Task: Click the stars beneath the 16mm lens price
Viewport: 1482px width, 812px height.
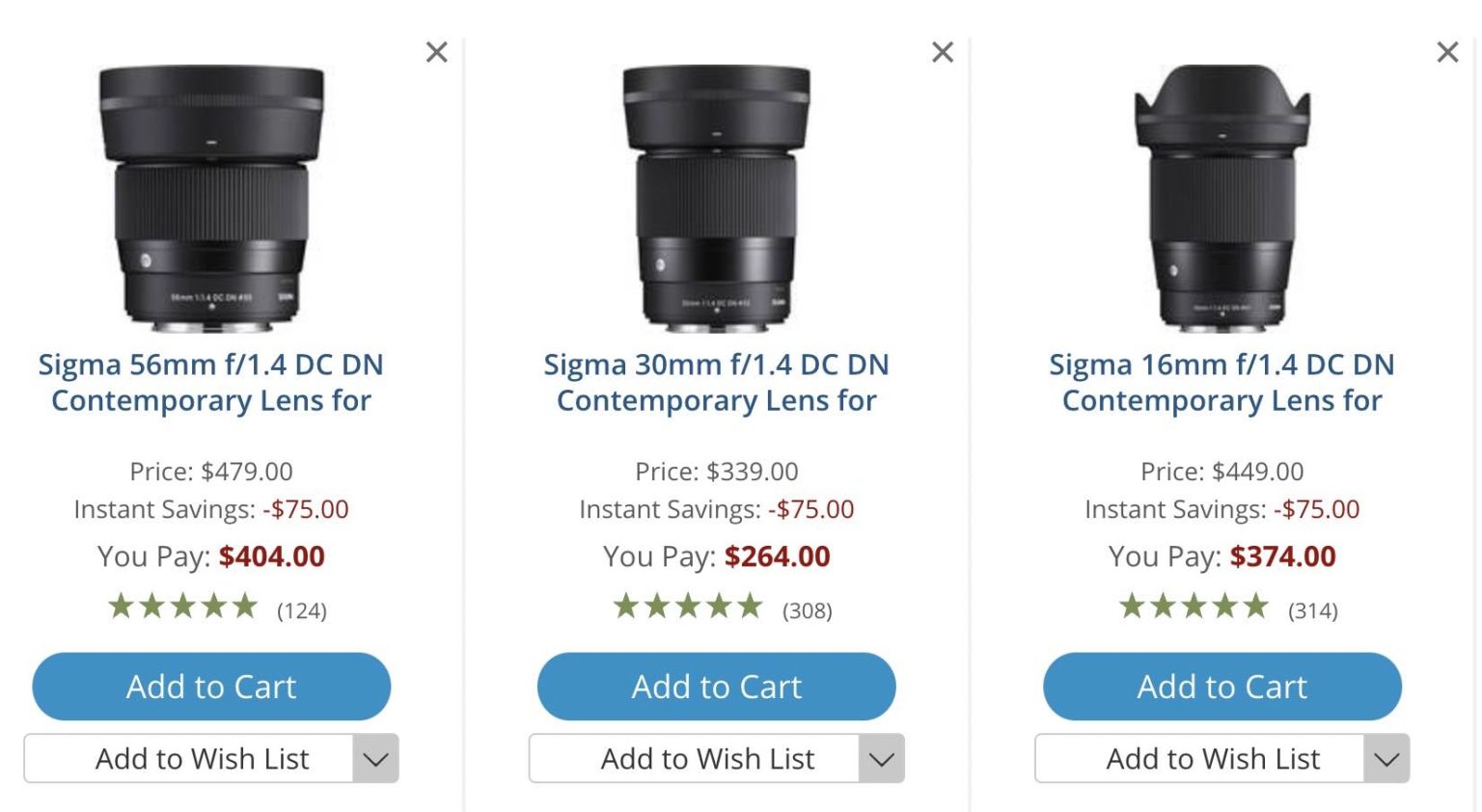Action: click(x=1194, y=606)
